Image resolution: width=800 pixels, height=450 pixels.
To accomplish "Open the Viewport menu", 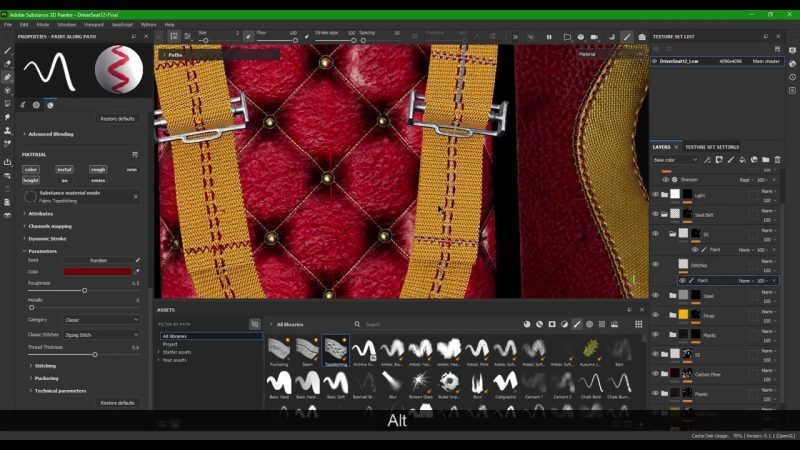I will tap(93, 24).
